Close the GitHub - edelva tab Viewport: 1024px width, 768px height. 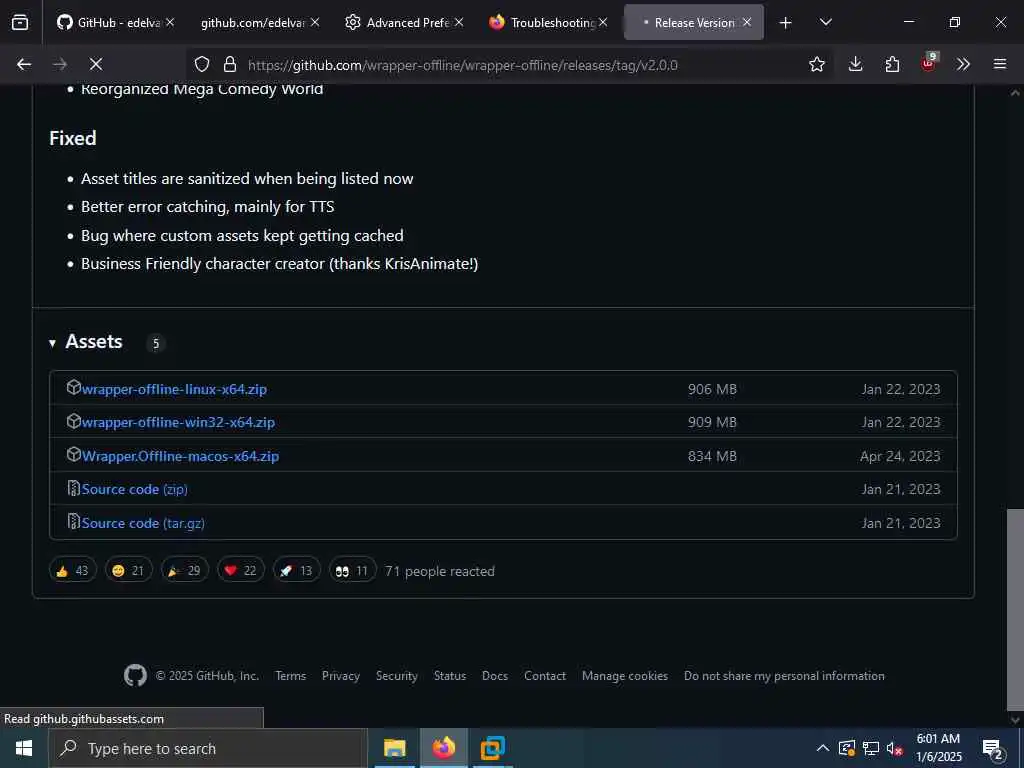coord(170,22)
